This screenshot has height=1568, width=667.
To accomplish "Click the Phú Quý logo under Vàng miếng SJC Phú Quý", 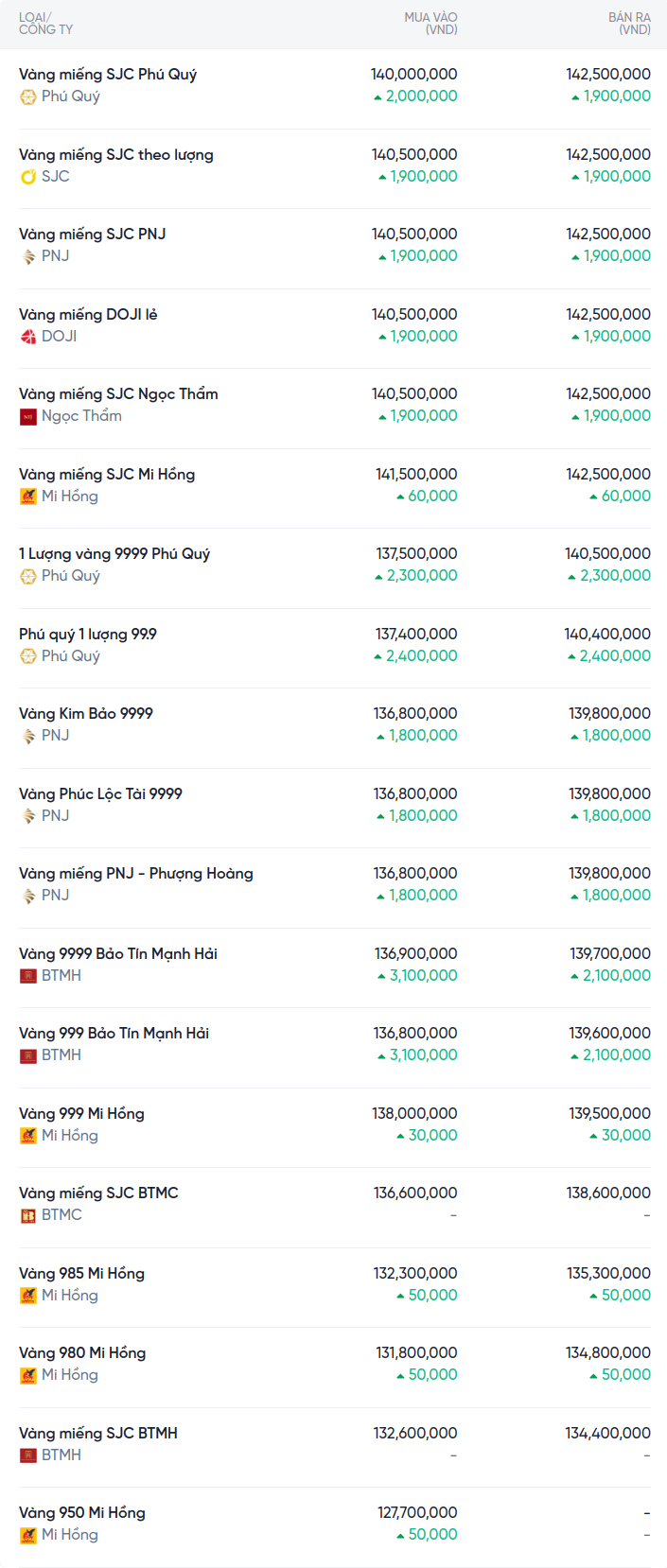I will 28,96.
